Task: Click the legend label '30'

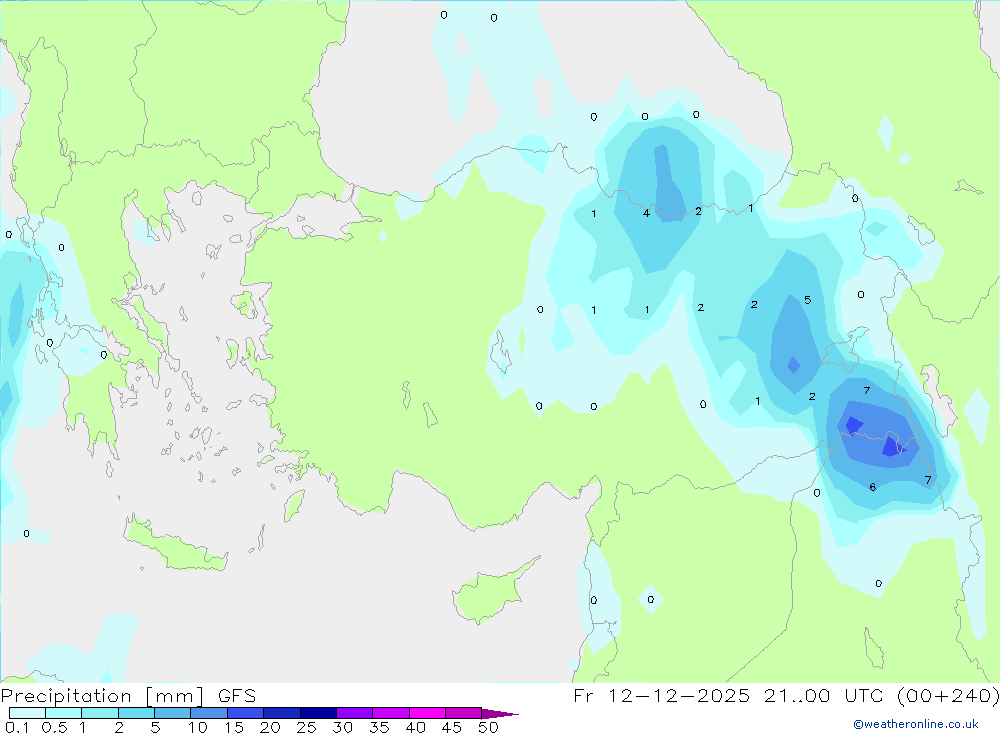Action: (342, 727)
